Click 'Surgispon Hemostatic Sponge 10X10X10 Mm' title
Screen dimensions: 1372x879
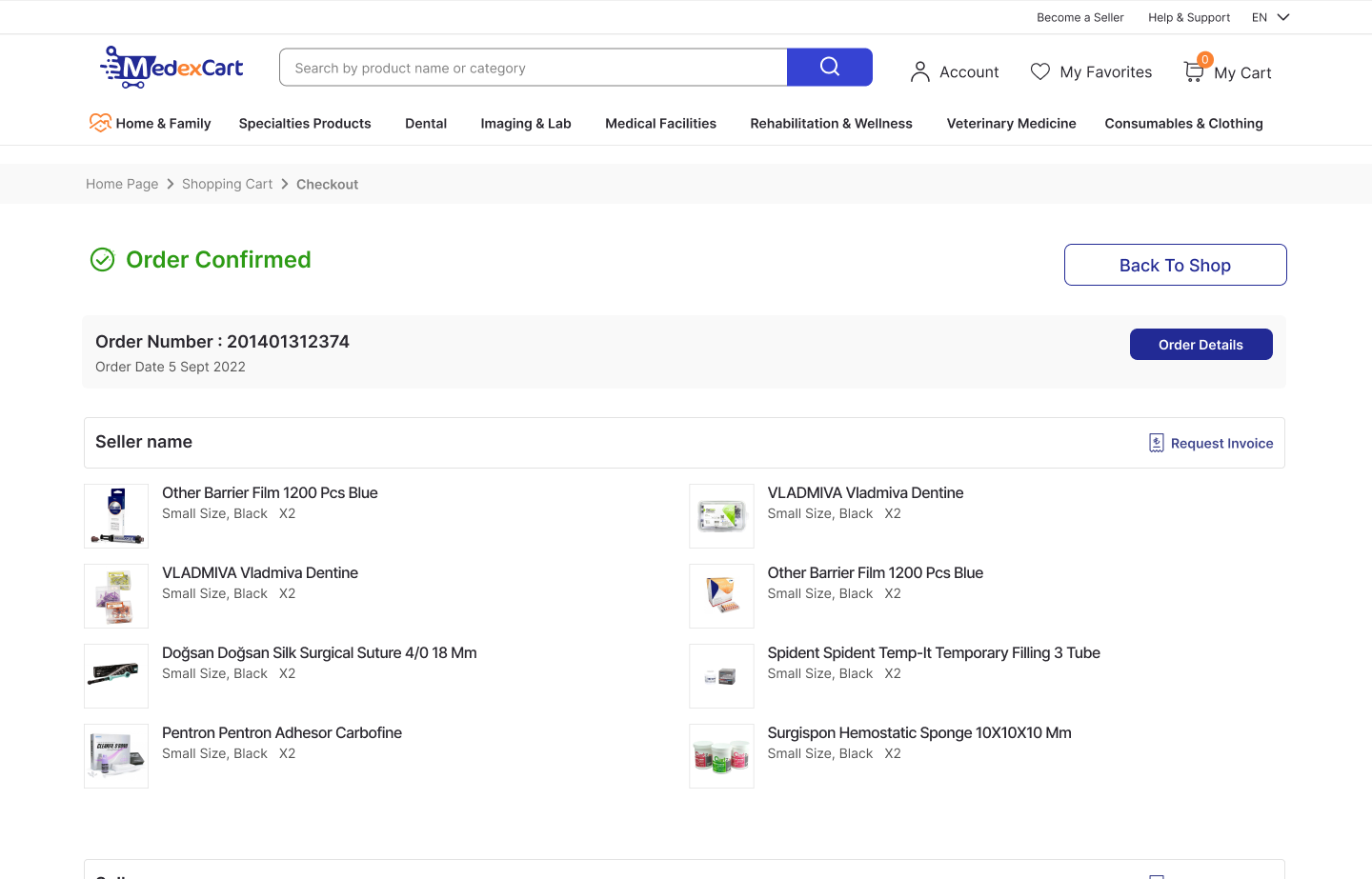919,732
